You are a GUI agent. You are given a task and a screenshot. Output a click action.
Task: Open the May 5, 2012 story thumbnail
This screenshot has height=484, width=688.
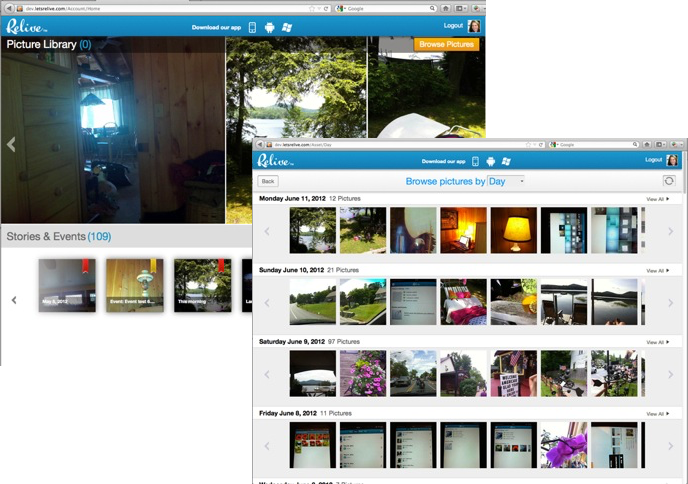67,285
